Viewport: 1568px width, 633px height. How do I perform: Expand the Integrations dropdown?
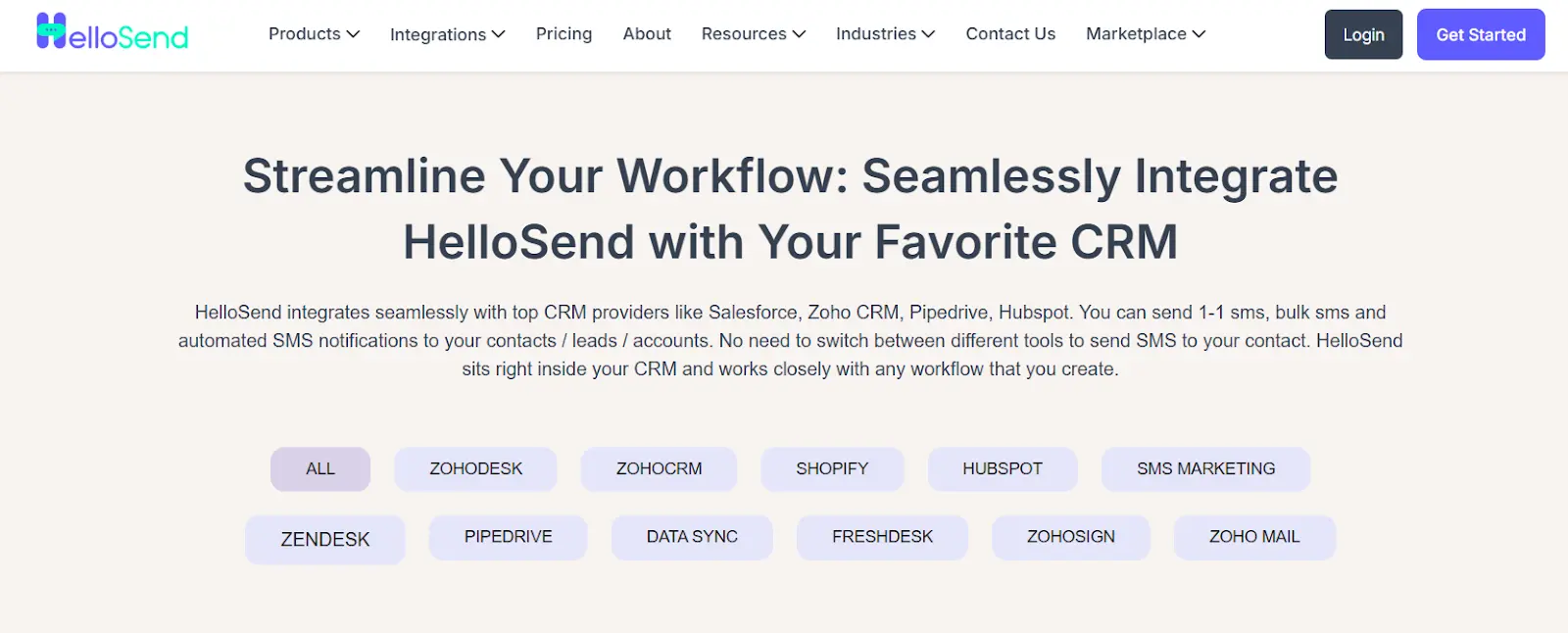[447, 33]
